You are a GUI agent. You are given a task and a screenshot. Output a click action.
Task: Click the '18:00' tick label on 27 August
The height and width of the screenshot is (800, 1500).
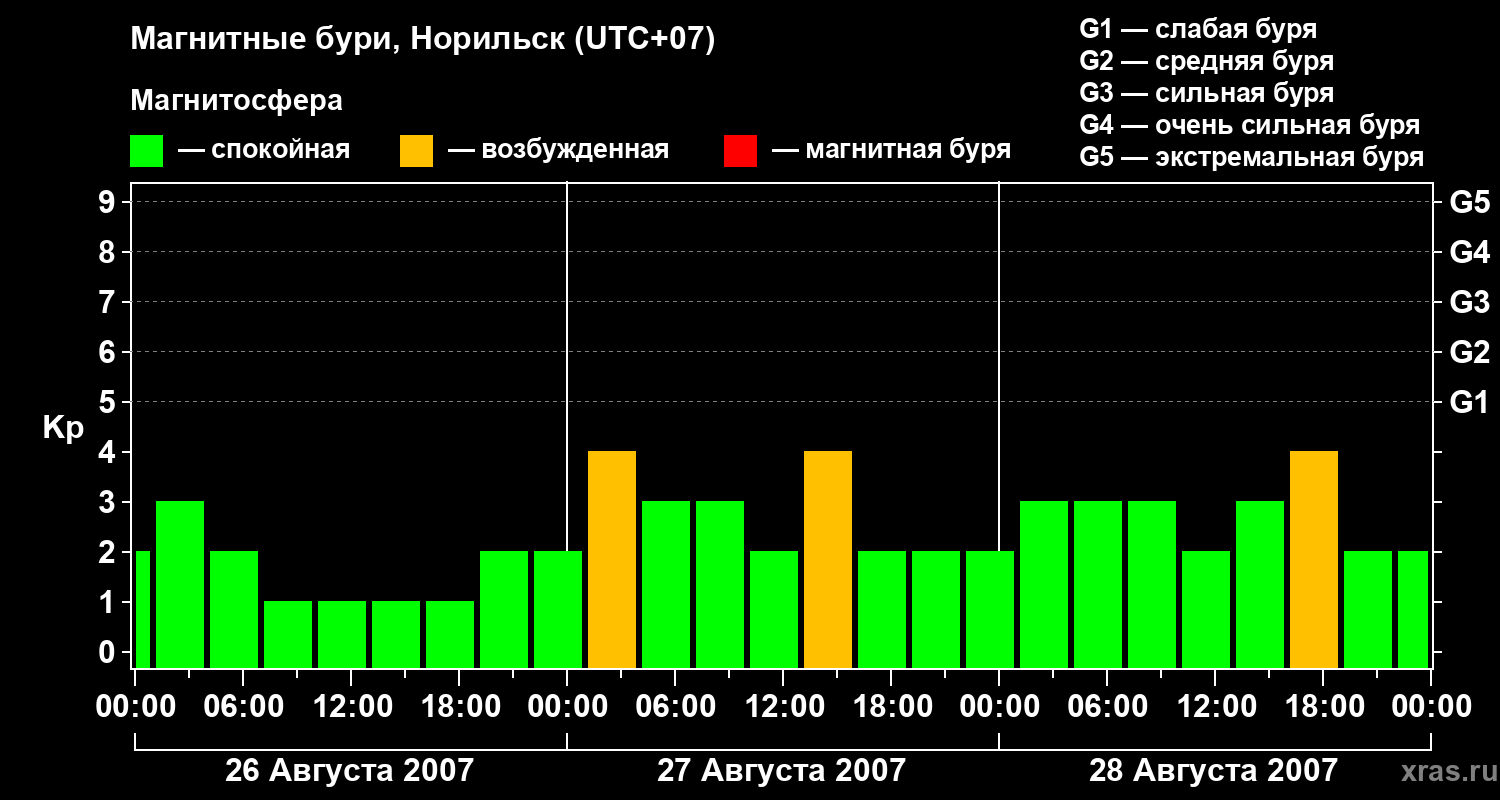coord(891,707)
